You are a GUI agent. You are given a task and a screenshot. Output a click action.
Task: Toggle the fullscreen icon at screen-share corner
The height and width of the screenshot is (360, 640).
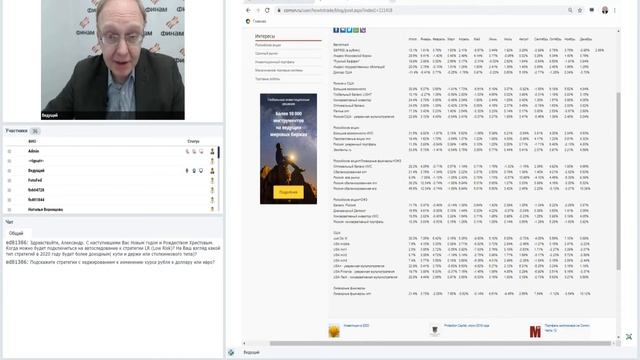(629, 337)
